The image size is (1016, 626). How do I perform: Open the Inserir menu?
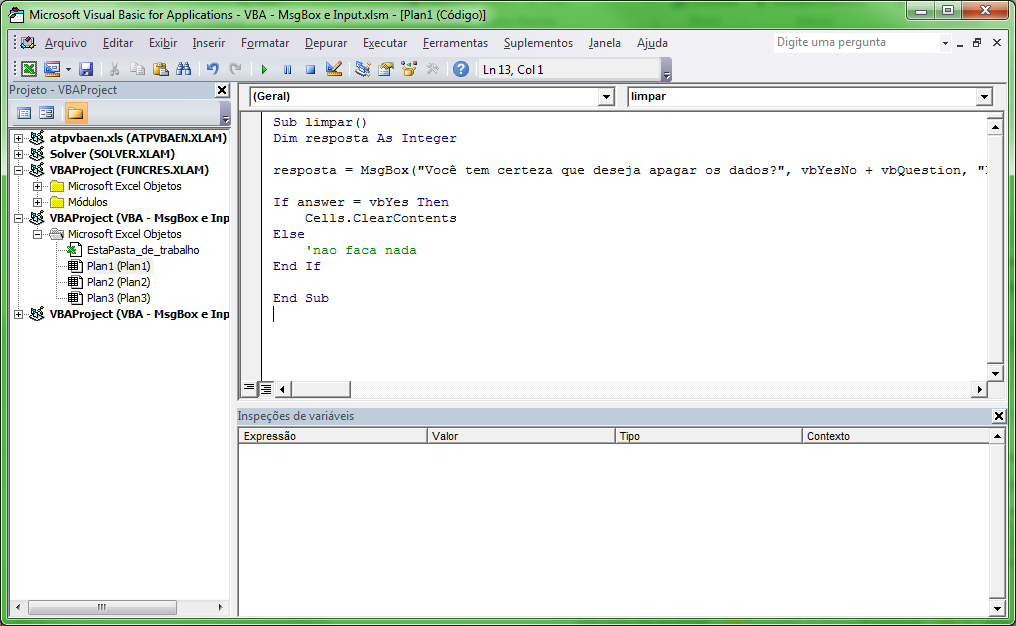click(x=209, y=43)
